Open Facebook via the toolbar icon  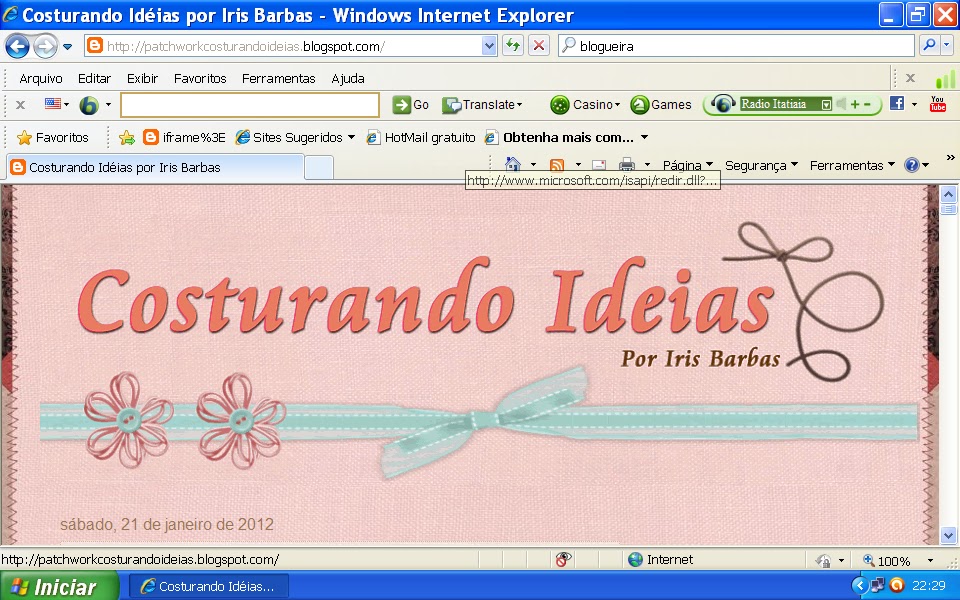coord(897,103)
